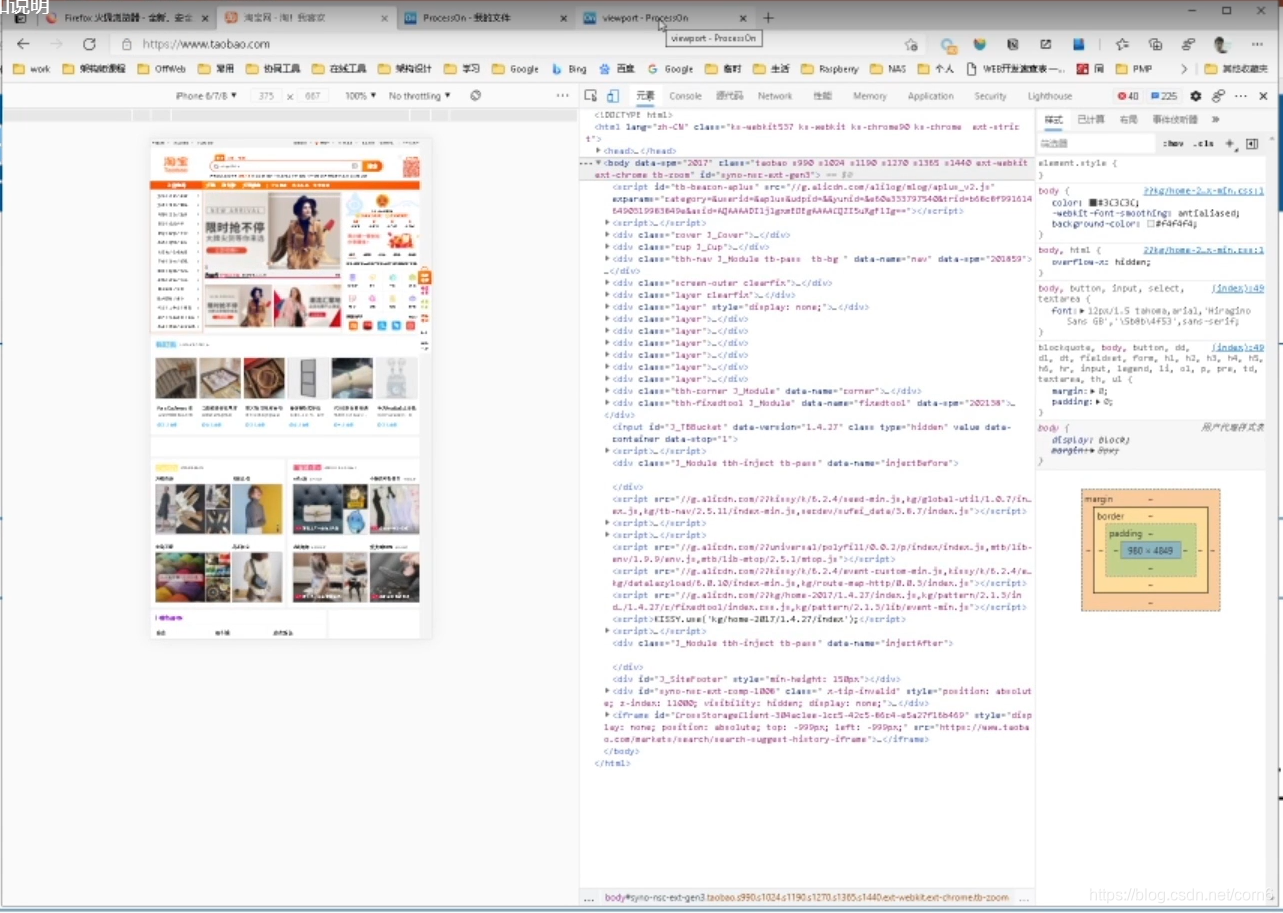Toggle the .cls class editor

[1204, 144]
